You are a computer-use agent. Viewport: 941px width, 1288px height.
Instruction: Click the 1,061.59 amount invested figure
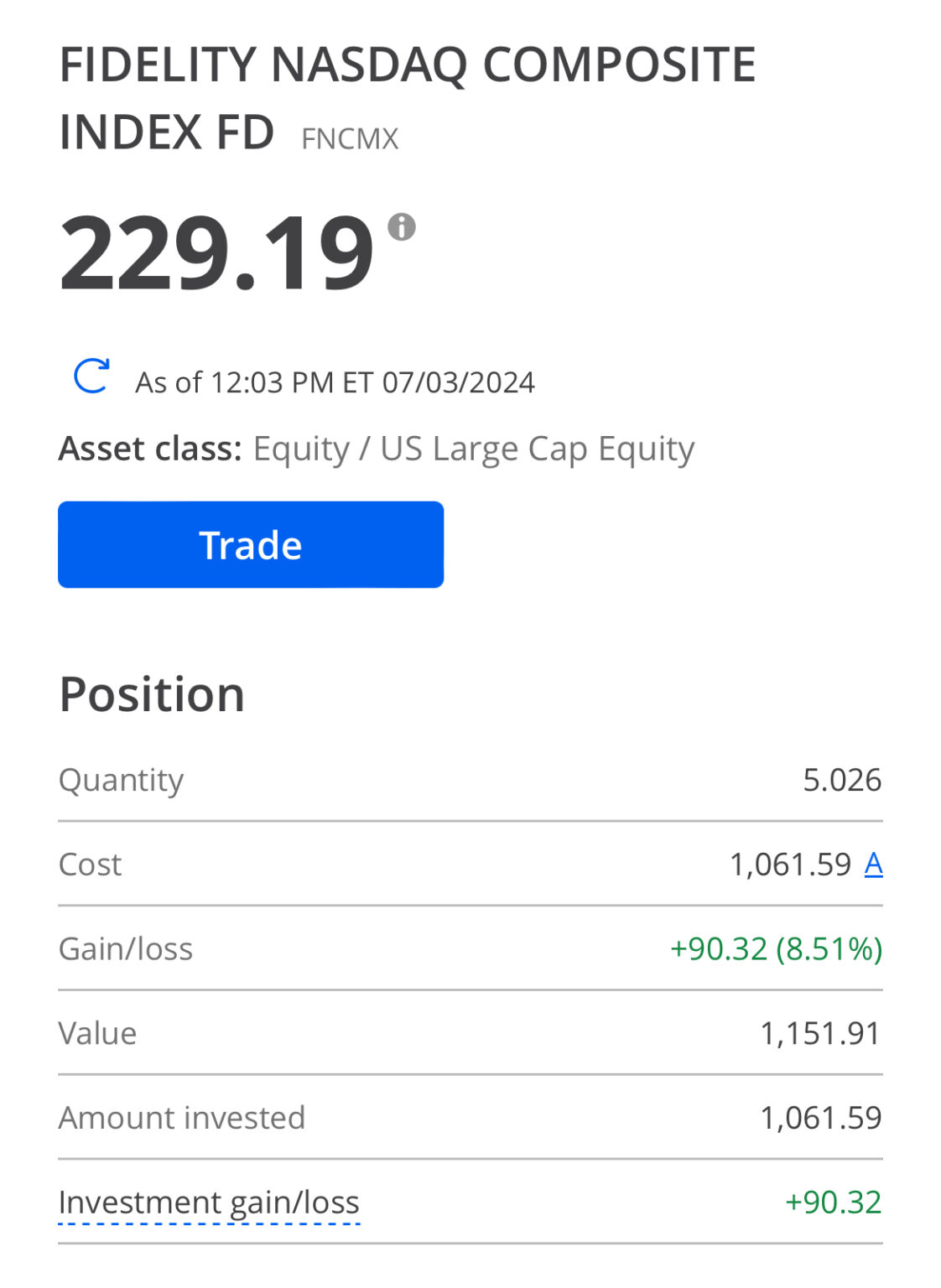(820, 1118)
